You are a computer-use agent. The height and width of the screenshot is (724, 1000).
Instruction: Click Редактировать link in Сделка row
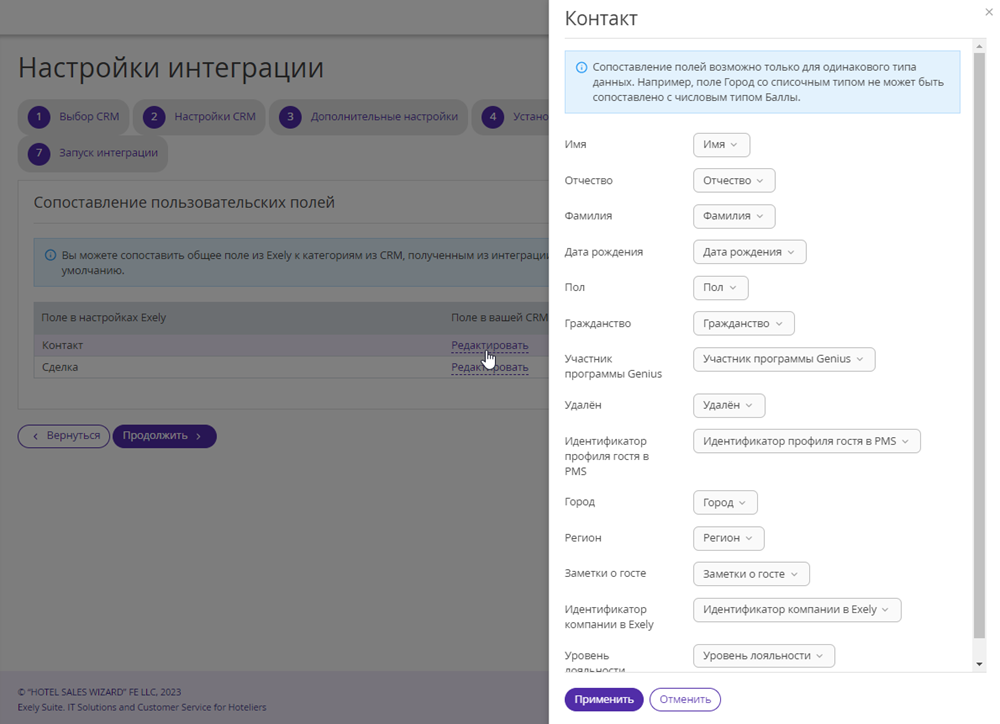[490, 367]
